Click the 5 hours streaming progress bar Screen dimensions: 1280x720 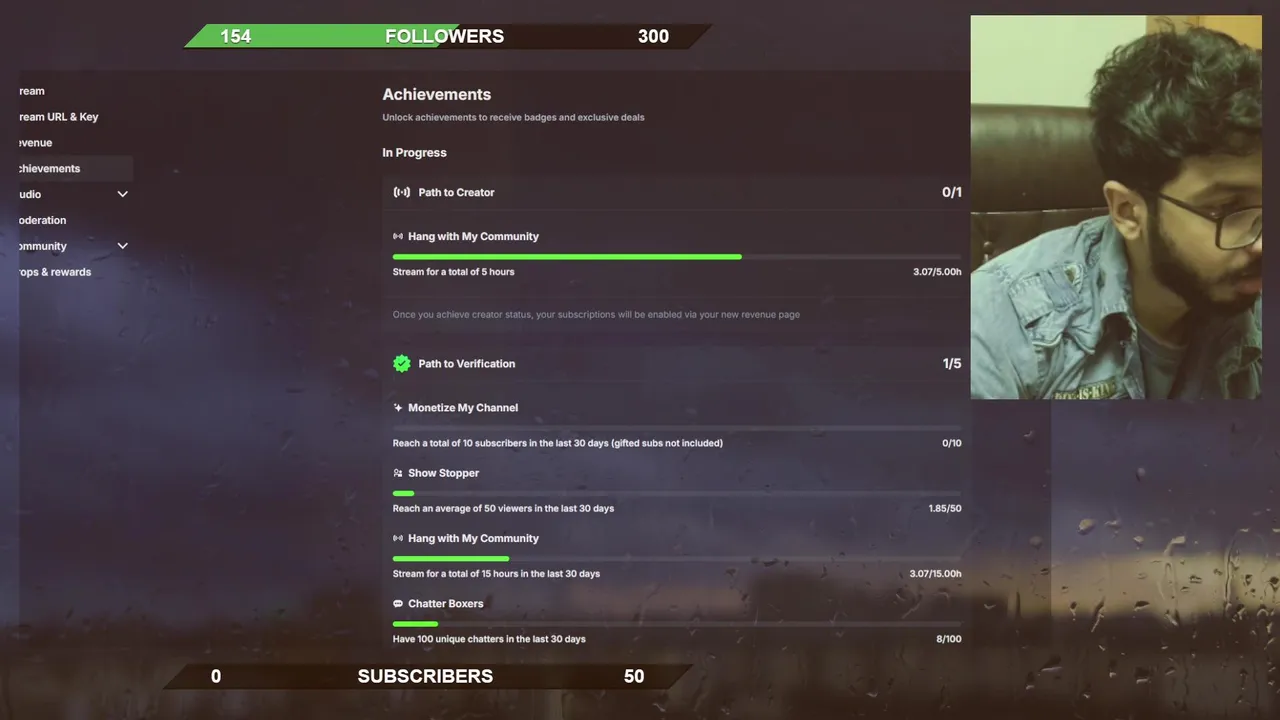click(677, 257)
